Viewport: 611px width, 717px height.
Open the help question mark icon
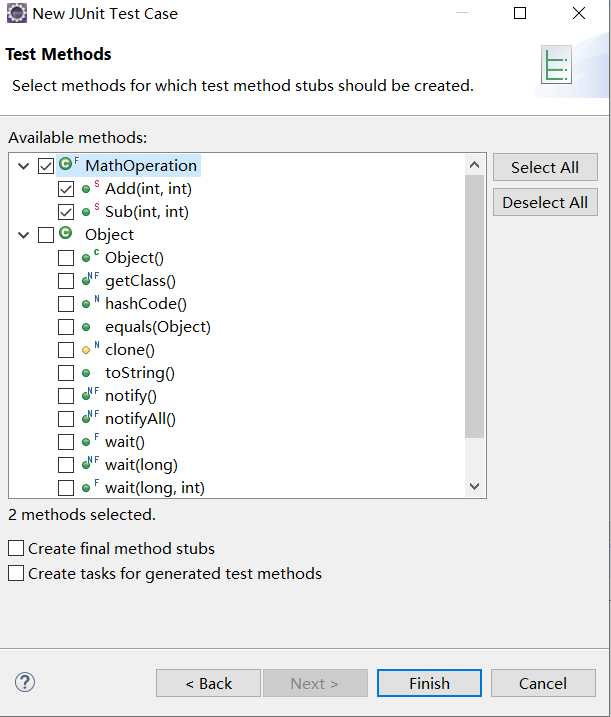coord(25,682)
